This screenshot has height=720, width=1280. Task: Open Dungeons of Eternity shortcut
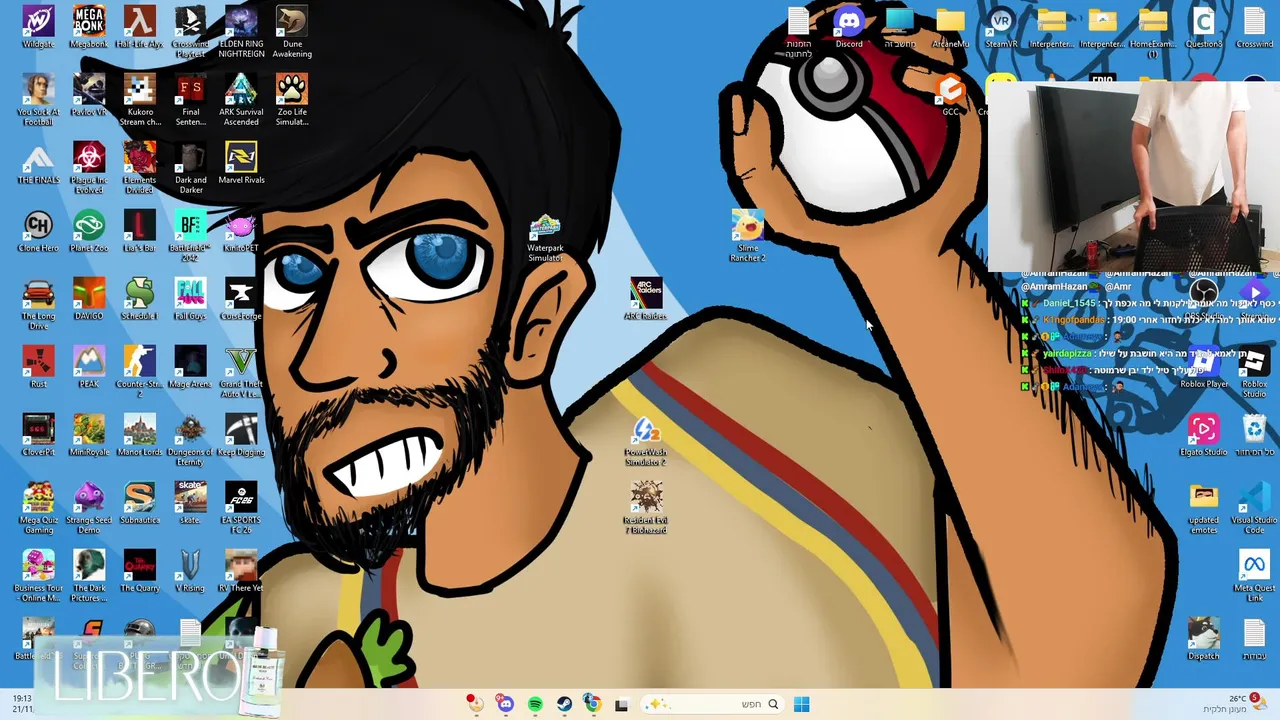tap(190, 440)
